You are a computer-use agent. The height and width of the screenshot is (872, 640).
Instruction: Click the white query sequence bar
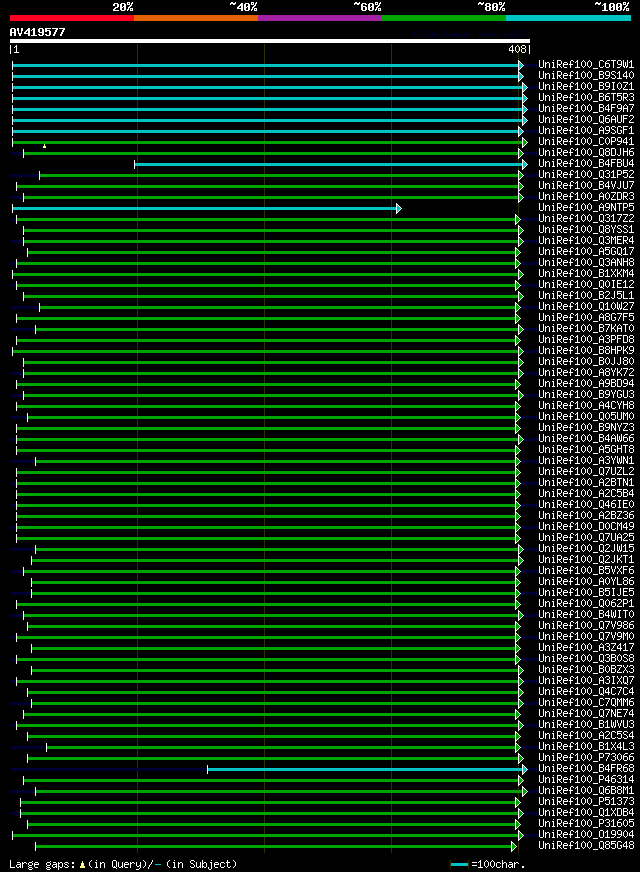(270, 41)
